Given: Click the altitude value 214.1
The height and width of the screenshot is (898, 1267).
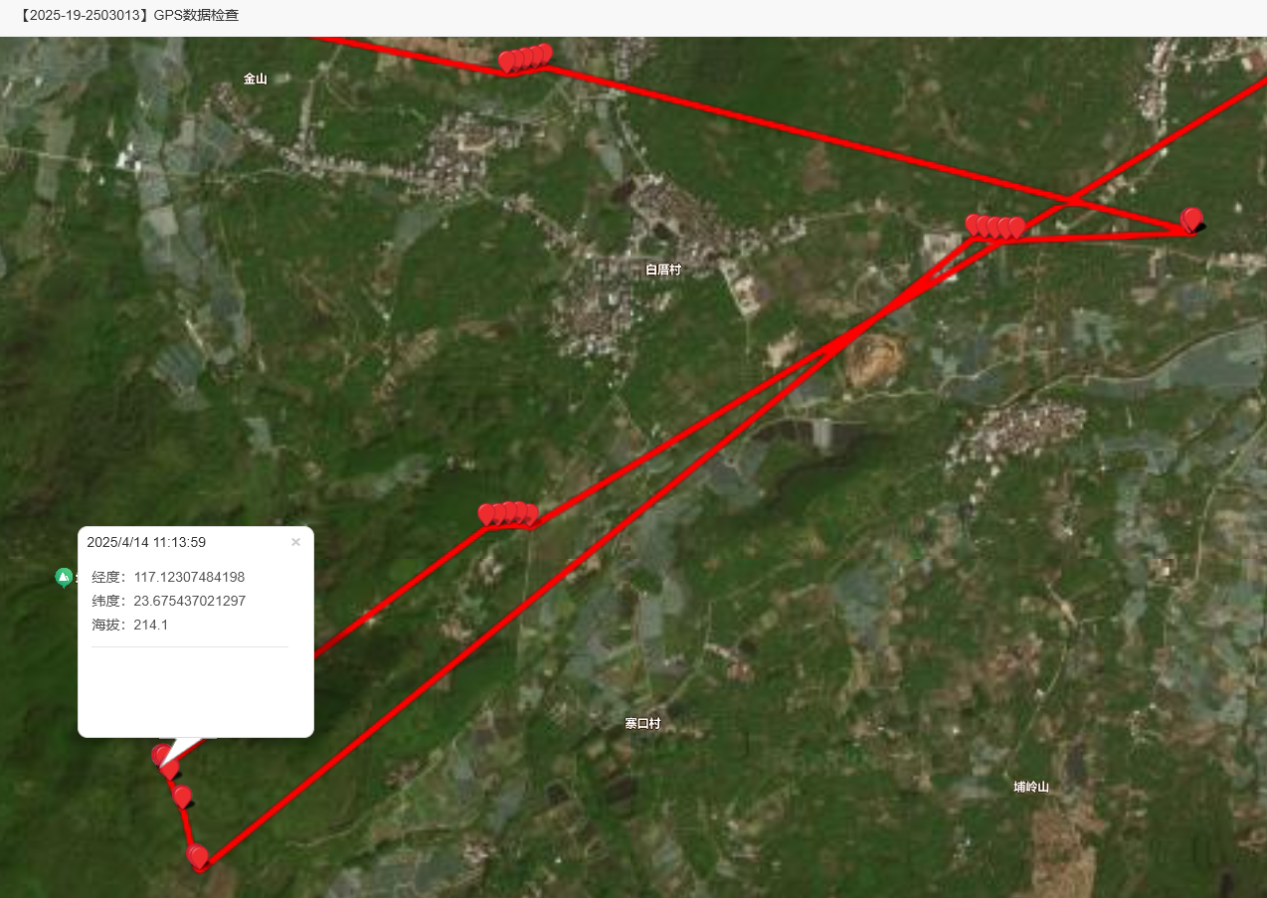Looking at the screenshot, I should [x=150, y=625].
